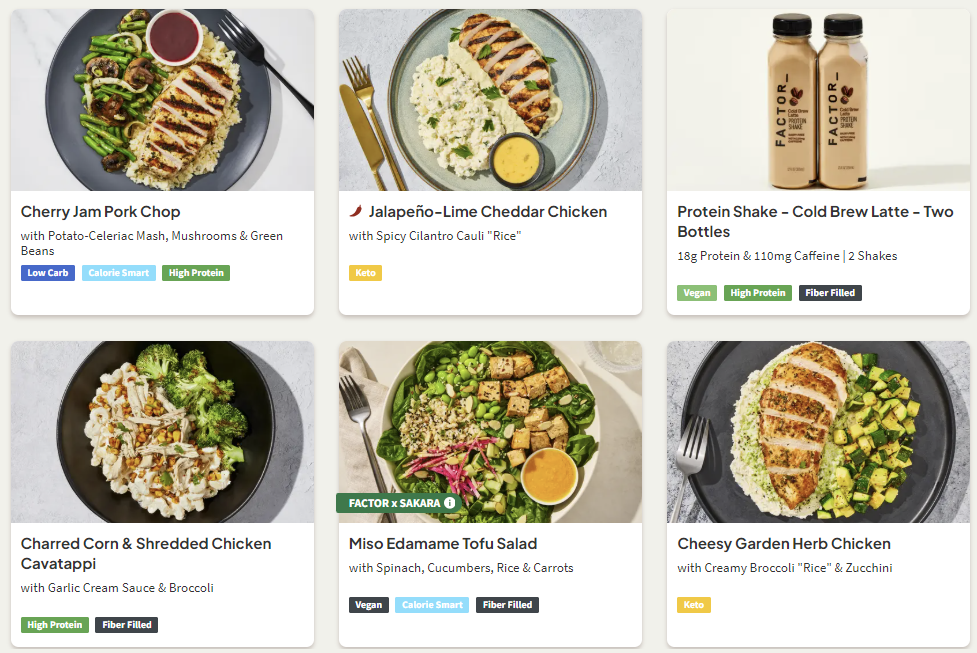Open the Charred Corn Cavatappi meal image

(162, 432)
